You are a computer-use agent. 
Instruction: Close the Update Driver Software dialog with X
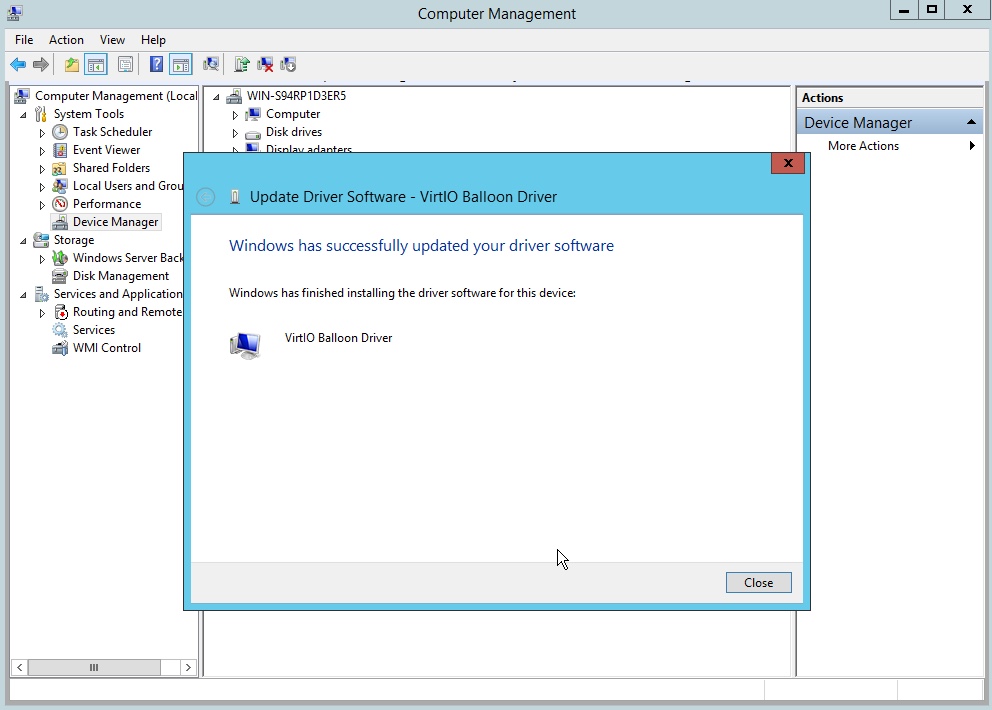coord(788,163)
